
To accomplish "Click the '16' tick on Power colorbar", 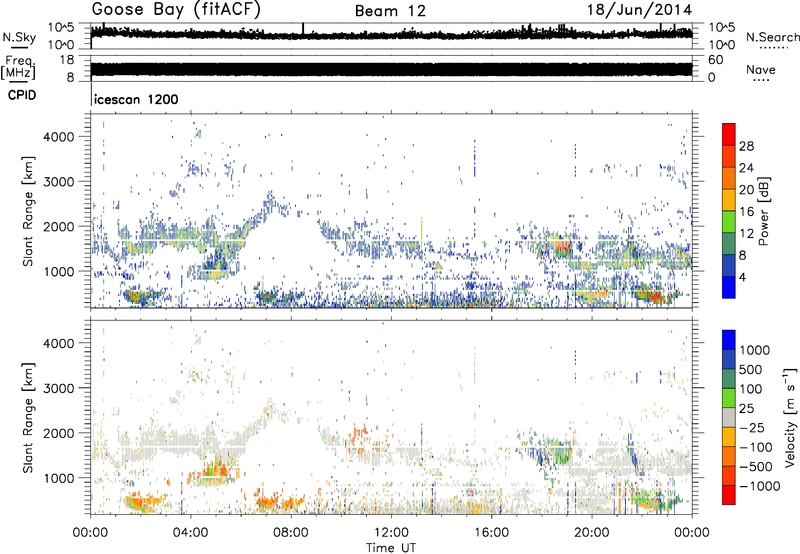I will pos(746,212).
